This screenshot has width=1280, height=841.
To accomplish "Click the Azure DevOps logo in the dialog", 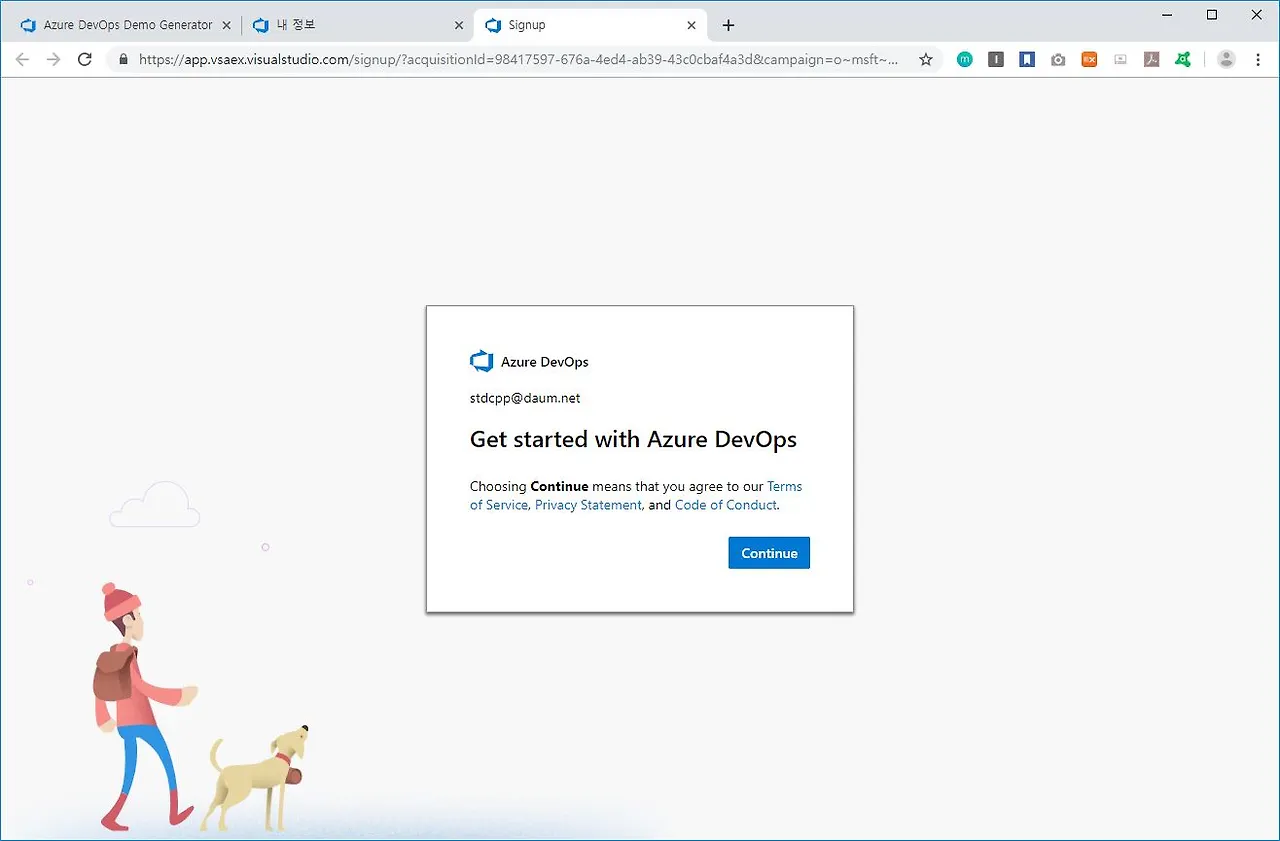I will point(481,361).
